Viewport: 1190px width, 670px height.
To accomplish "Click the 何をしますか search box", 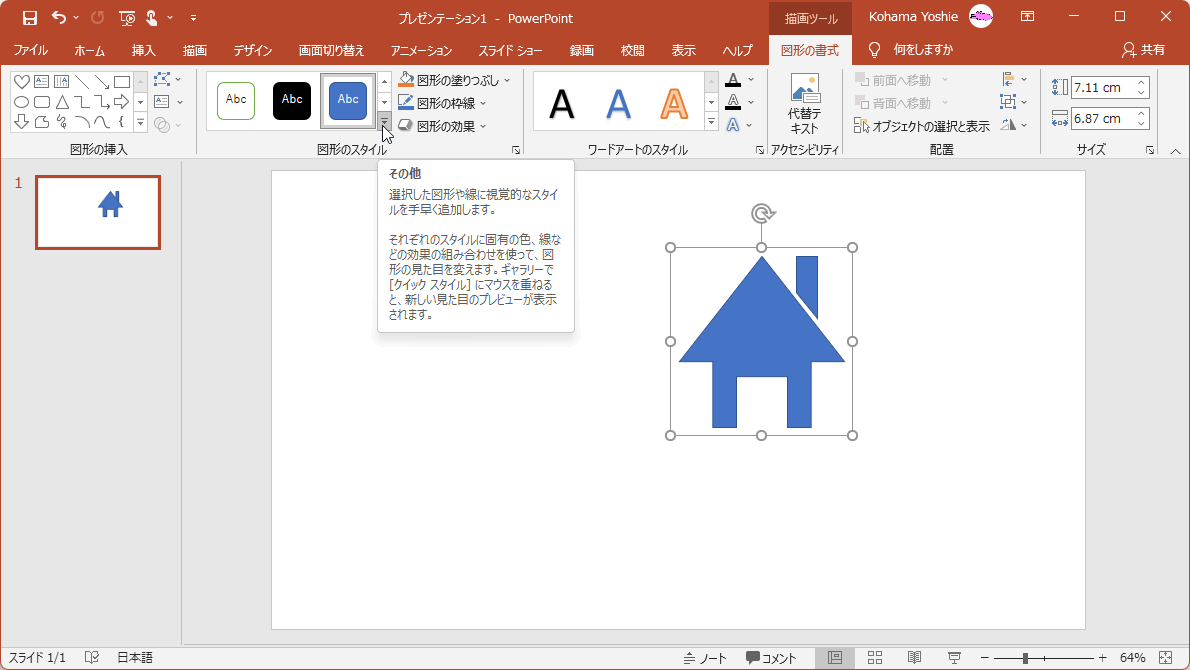I will (923, 50).
